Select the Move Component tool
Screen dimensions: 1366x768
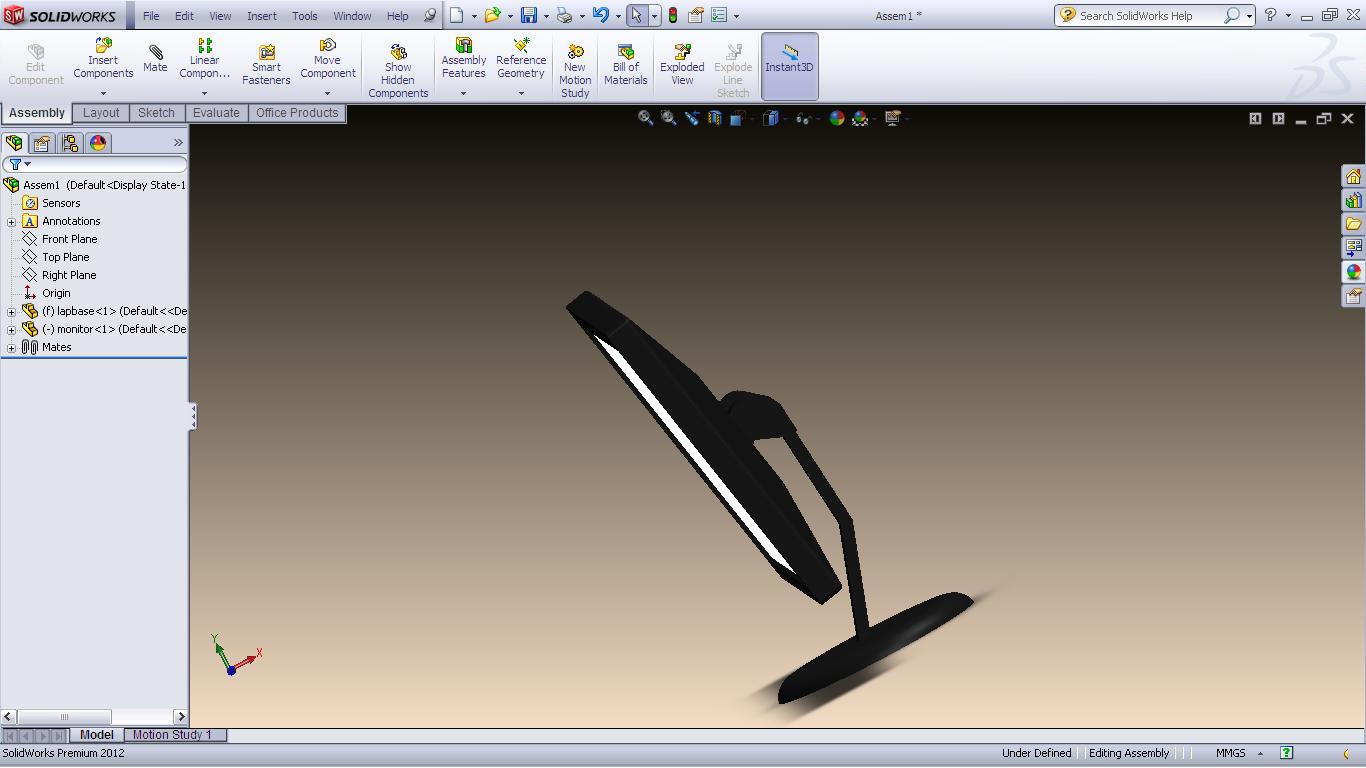(x=327, y=59)
